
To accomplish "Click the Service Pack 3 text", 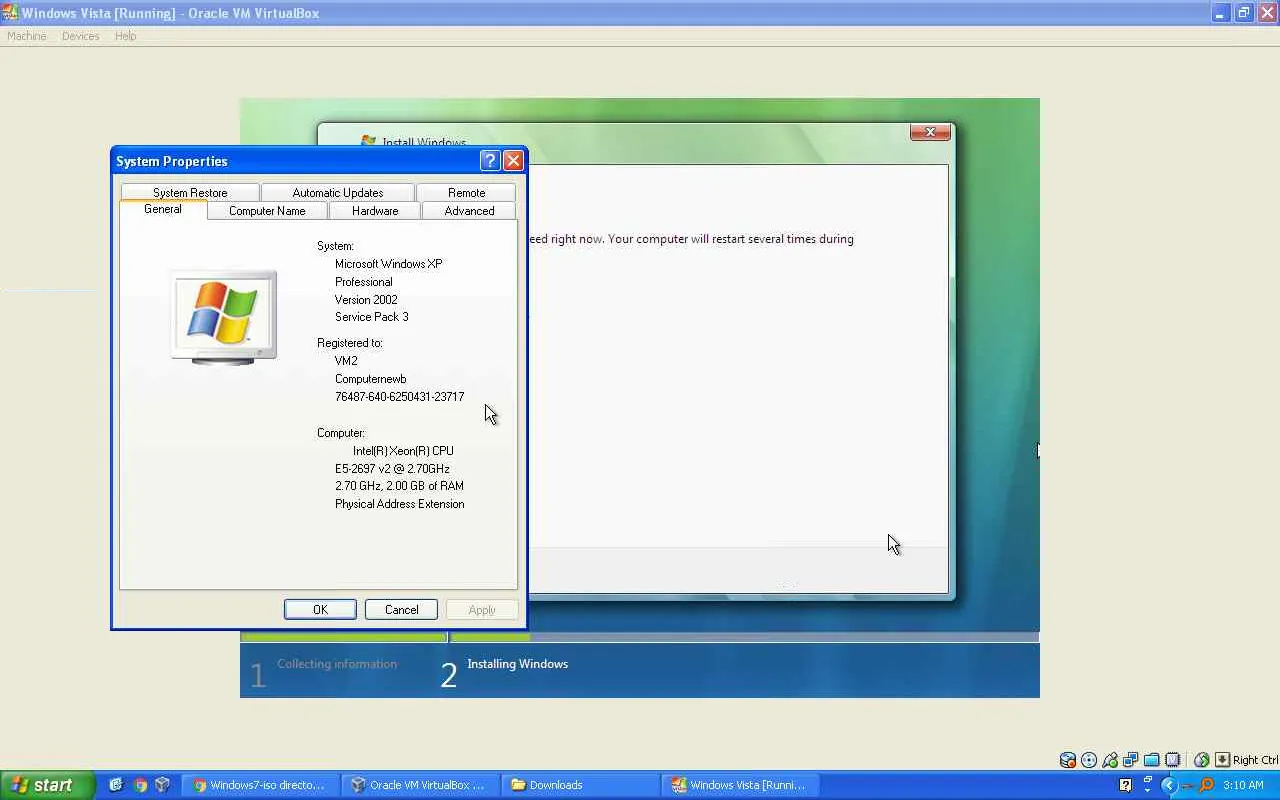I will (x=371, y=317).
